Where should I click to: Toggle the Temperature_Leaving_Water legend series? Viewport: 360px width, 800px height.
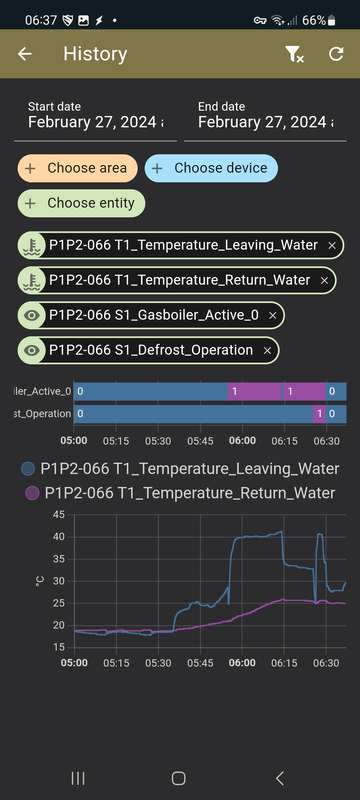click(x=180, y=468)
